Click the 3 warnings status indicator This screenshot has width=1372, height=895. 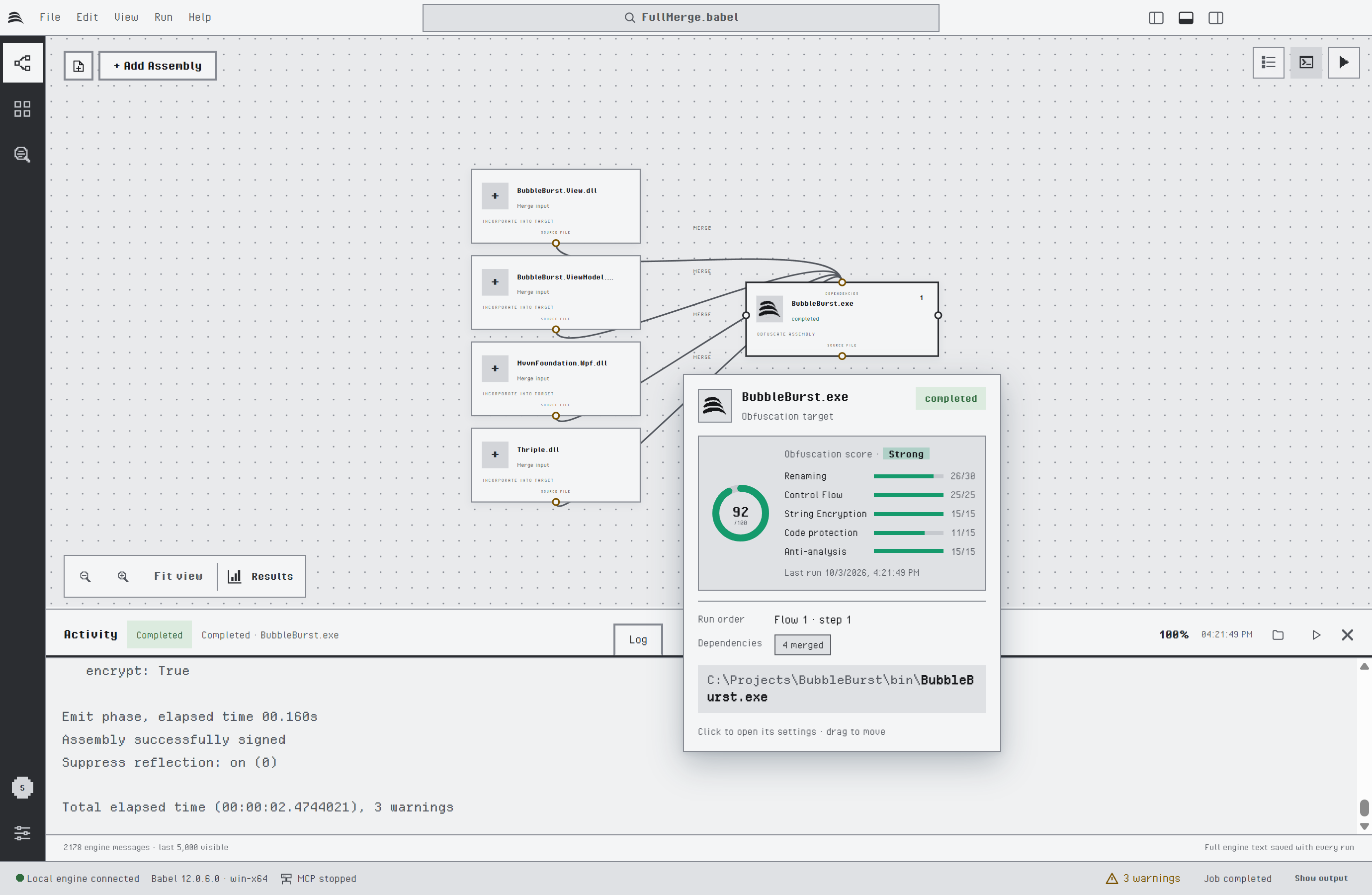1143,878
